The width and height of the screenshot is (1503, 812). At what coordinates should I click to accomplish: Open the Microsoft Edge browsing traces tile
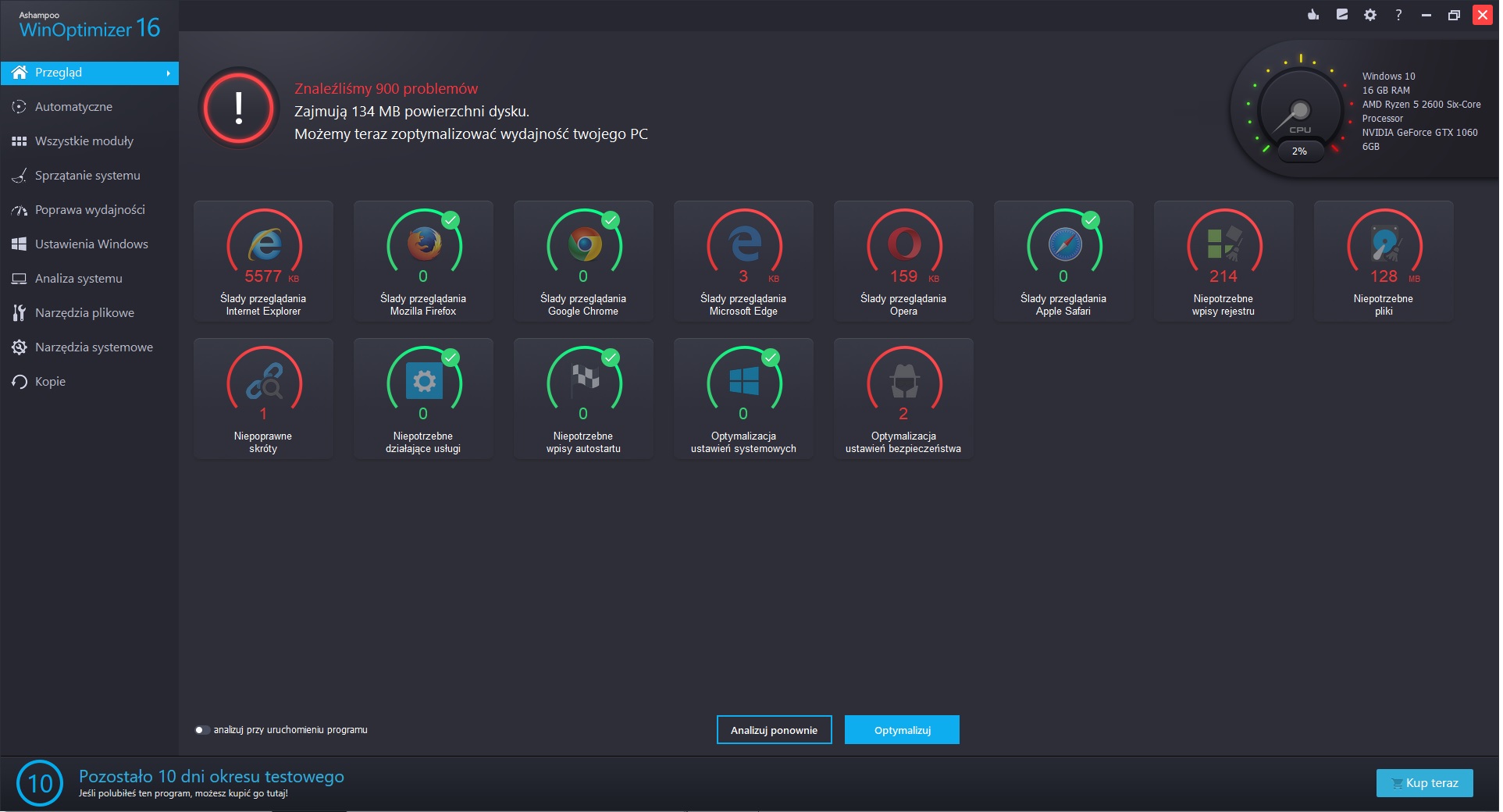743,261
